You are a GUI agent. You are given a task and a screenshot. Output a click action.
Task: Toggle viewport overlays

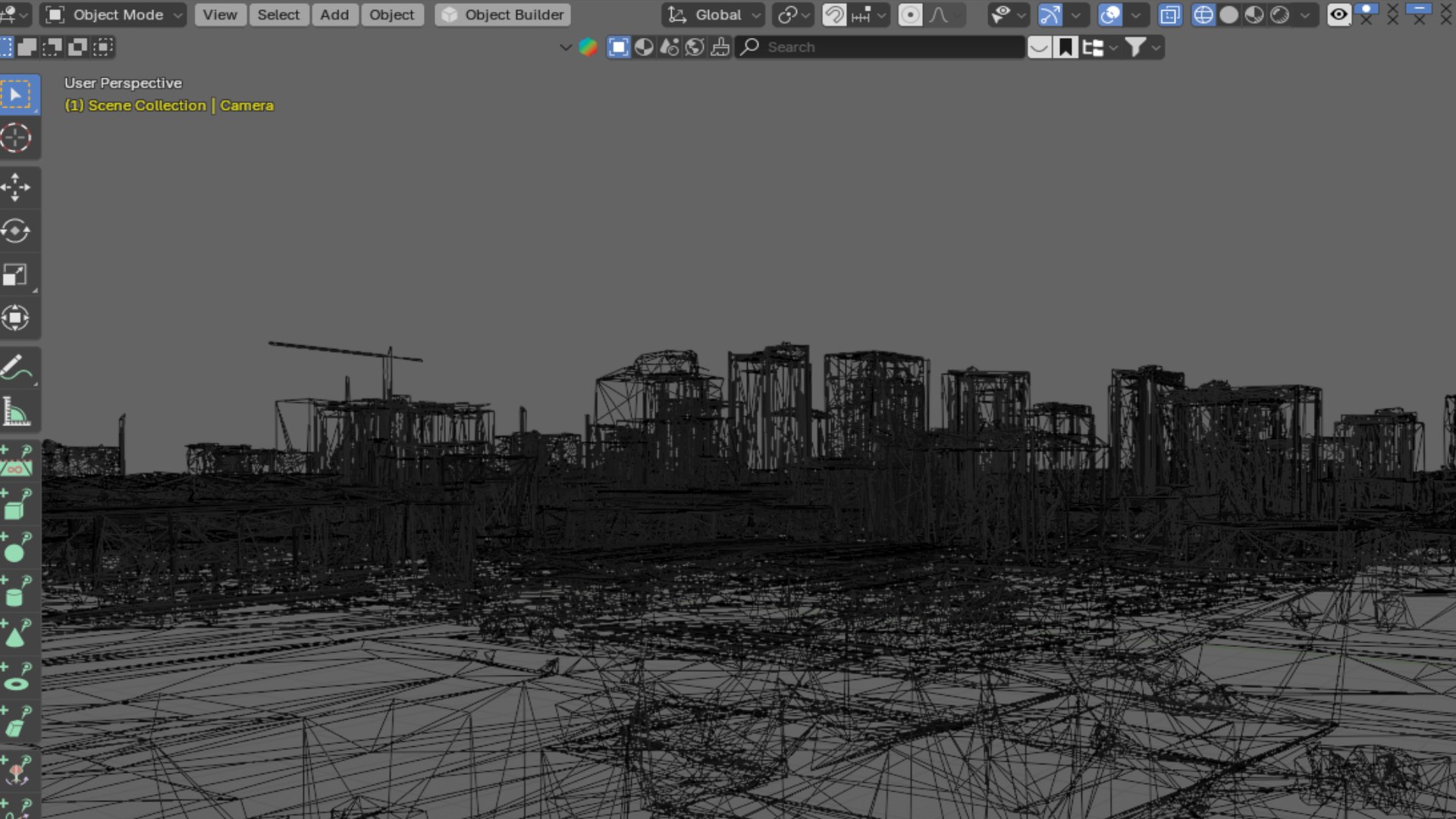click(x=1110, y=14)
